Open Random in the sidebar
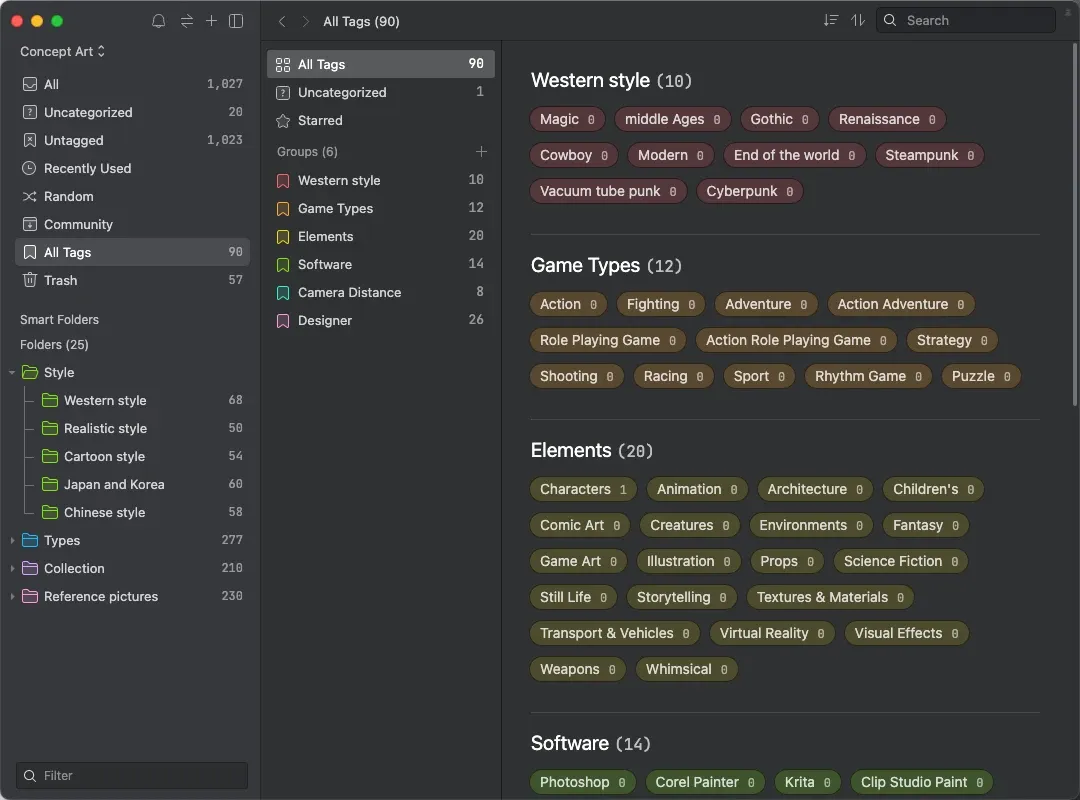 (x=132, y=196)
